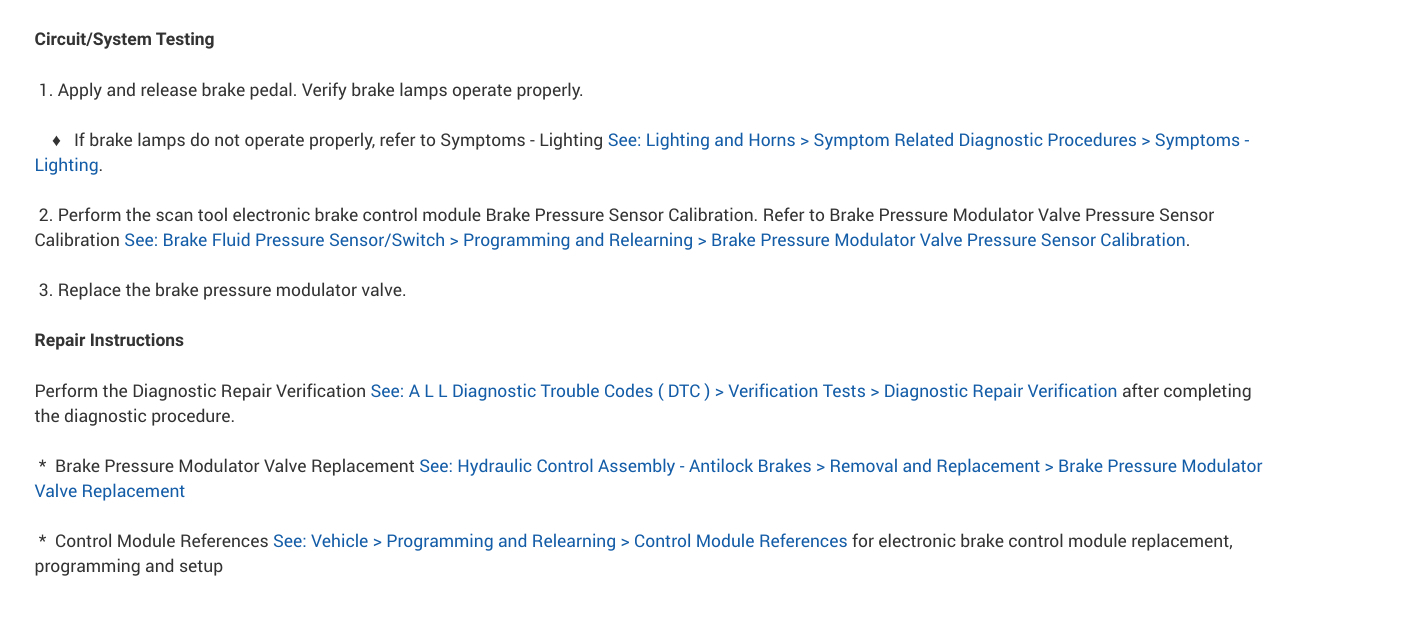Click 'Perform the Diagnostic Repair Verification' plain text
This screenshot has height=626, width=1401.
(200, 391)
